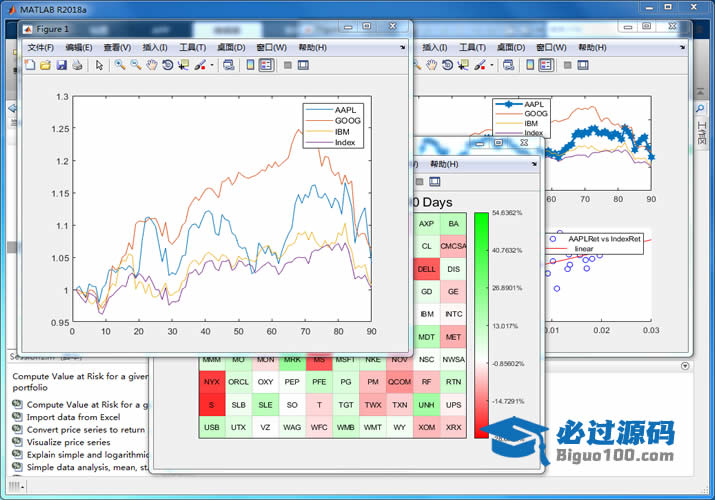The image size is (715, 500).
Task: Click the red NYX heatmap cell
Action: pyautogui.click(x=212, y=382)
